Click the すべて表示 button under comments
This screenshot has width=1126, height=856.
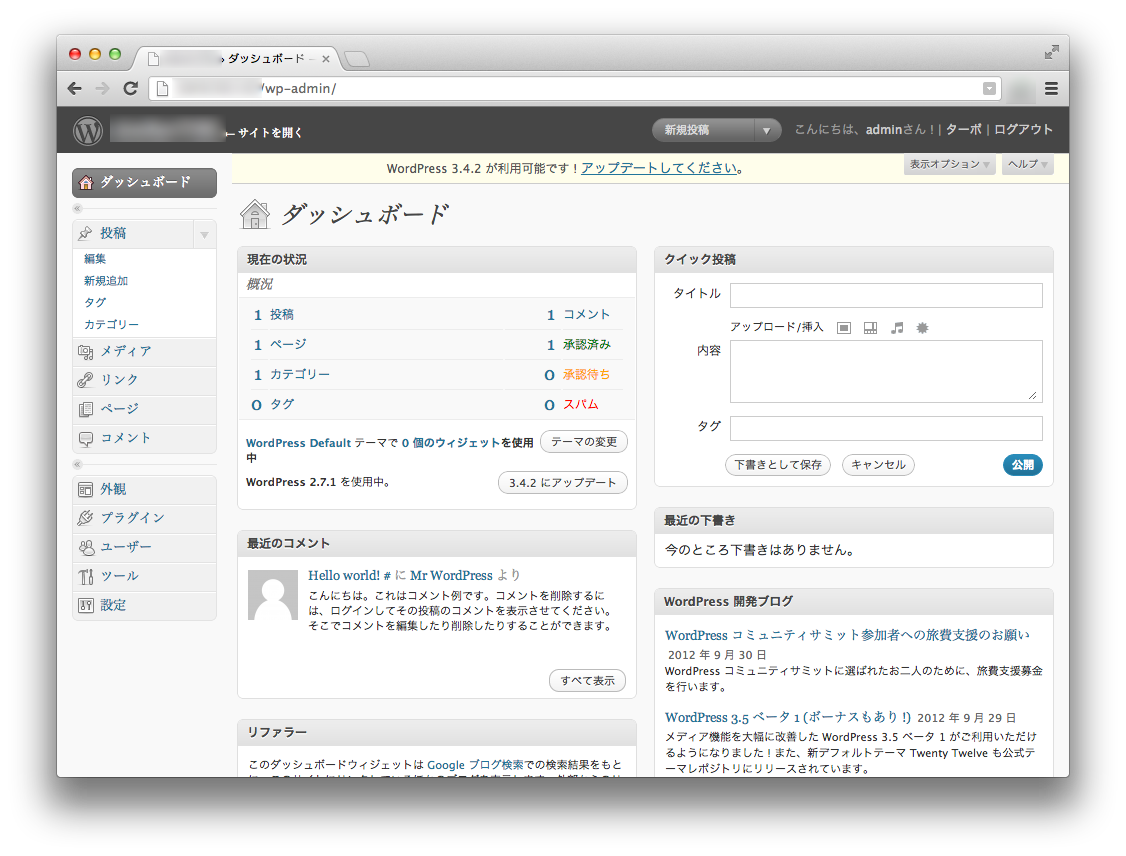[x=587, y=680]
